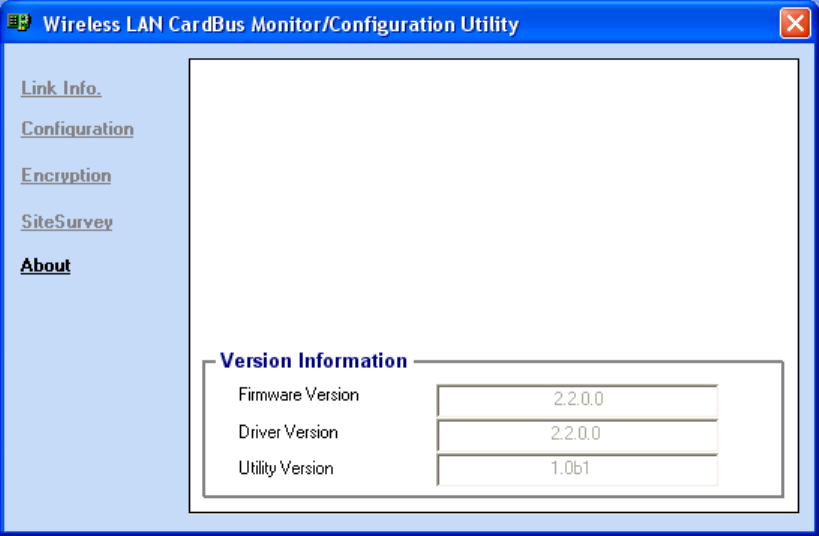
Task: Click the title bar network card icon
Action: pyautogui.click(x=19, y=22)
